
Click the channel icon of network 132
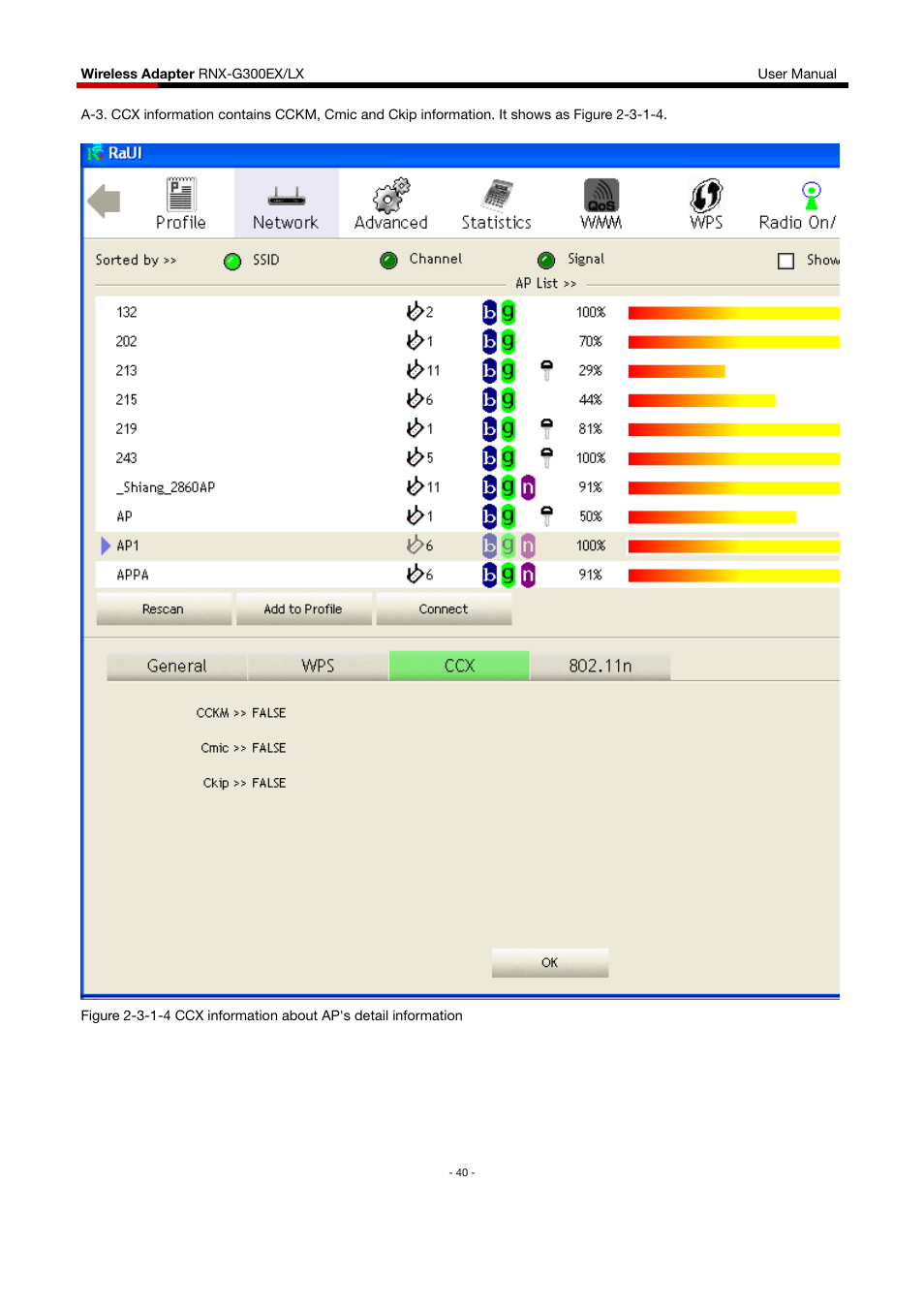coord(416,311)
